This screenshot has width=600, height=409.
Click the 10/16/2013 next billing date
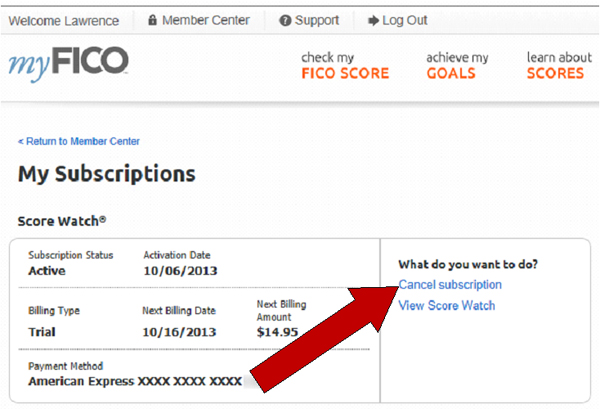180,331
